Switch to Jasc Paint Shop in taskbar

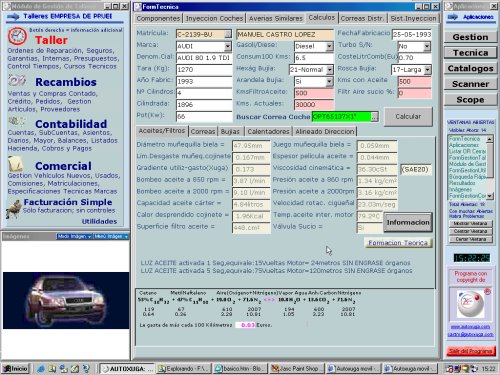(296, 369)
